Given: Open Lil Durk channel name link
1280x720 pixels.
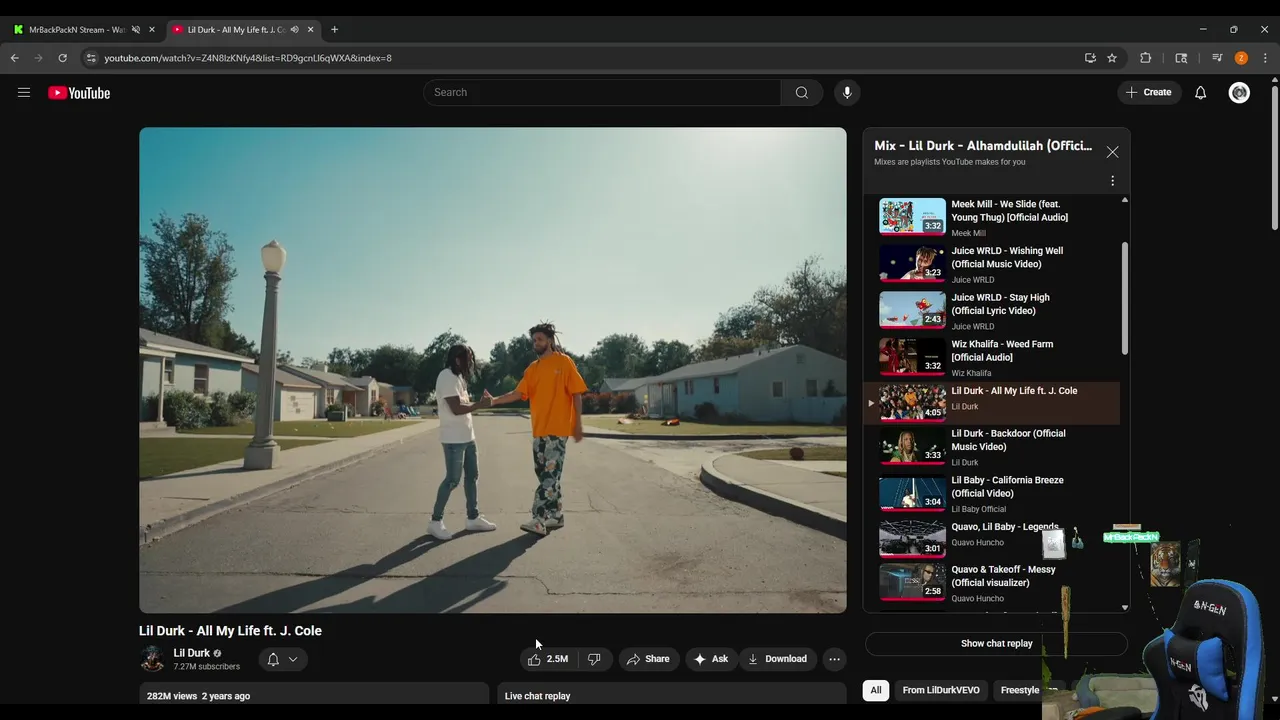Looking at the screenshot, I should tap(192, 653).
